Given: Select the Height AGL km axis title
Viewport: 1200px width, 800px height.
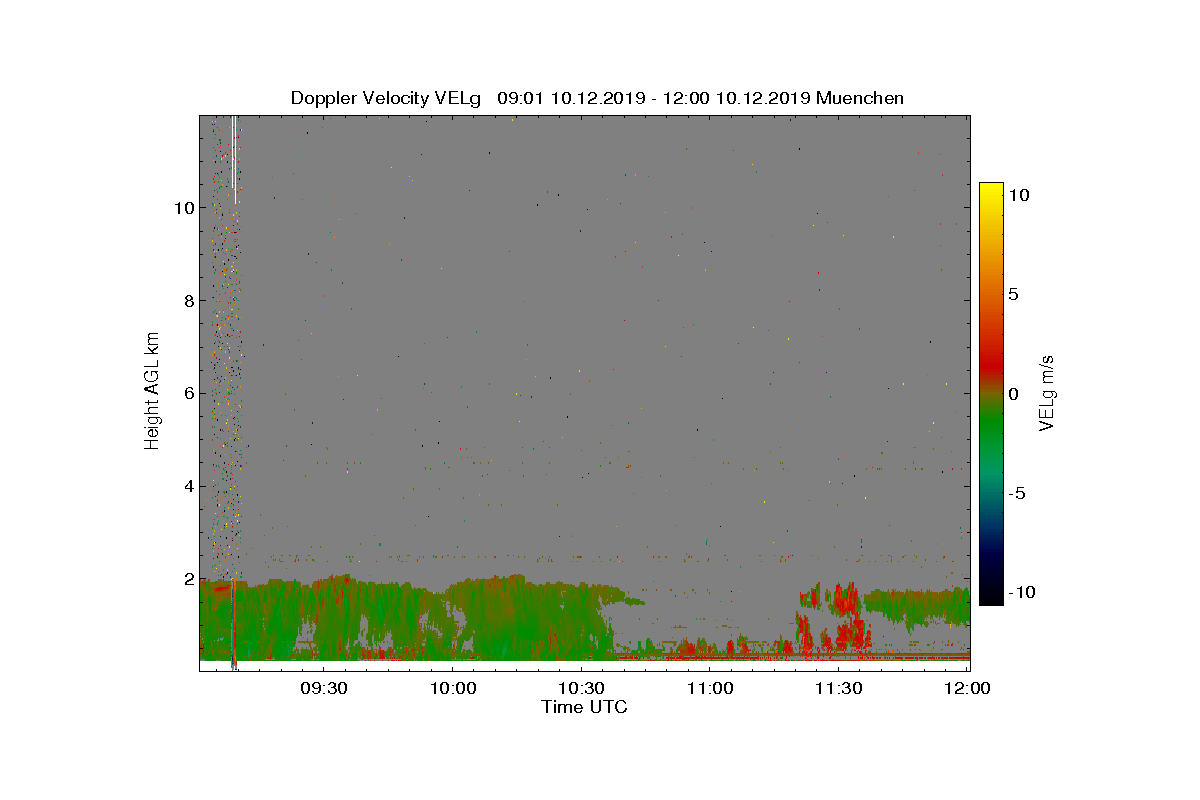Looking at the screenshot, I should pos(152,391).
